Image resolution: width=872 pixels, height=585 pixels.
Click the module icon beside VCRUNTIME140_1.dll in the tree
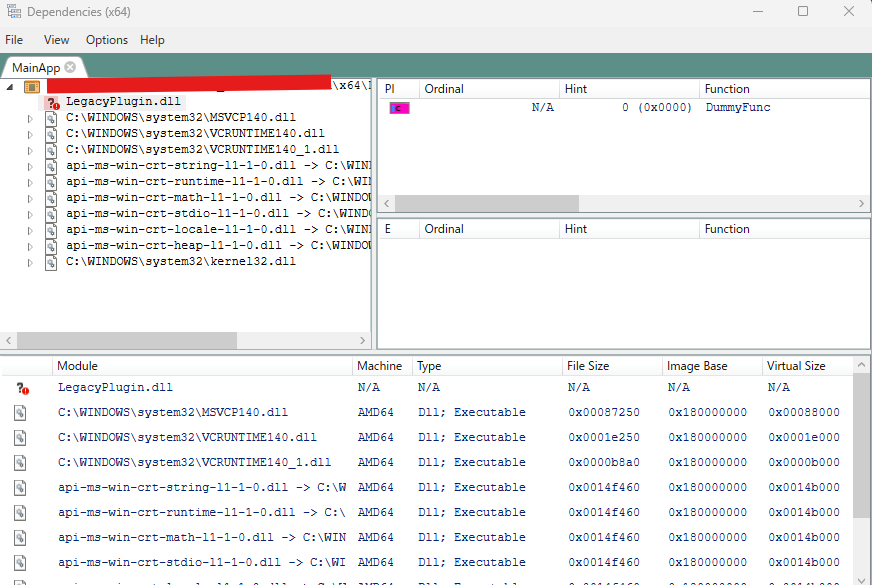[50, 149]
